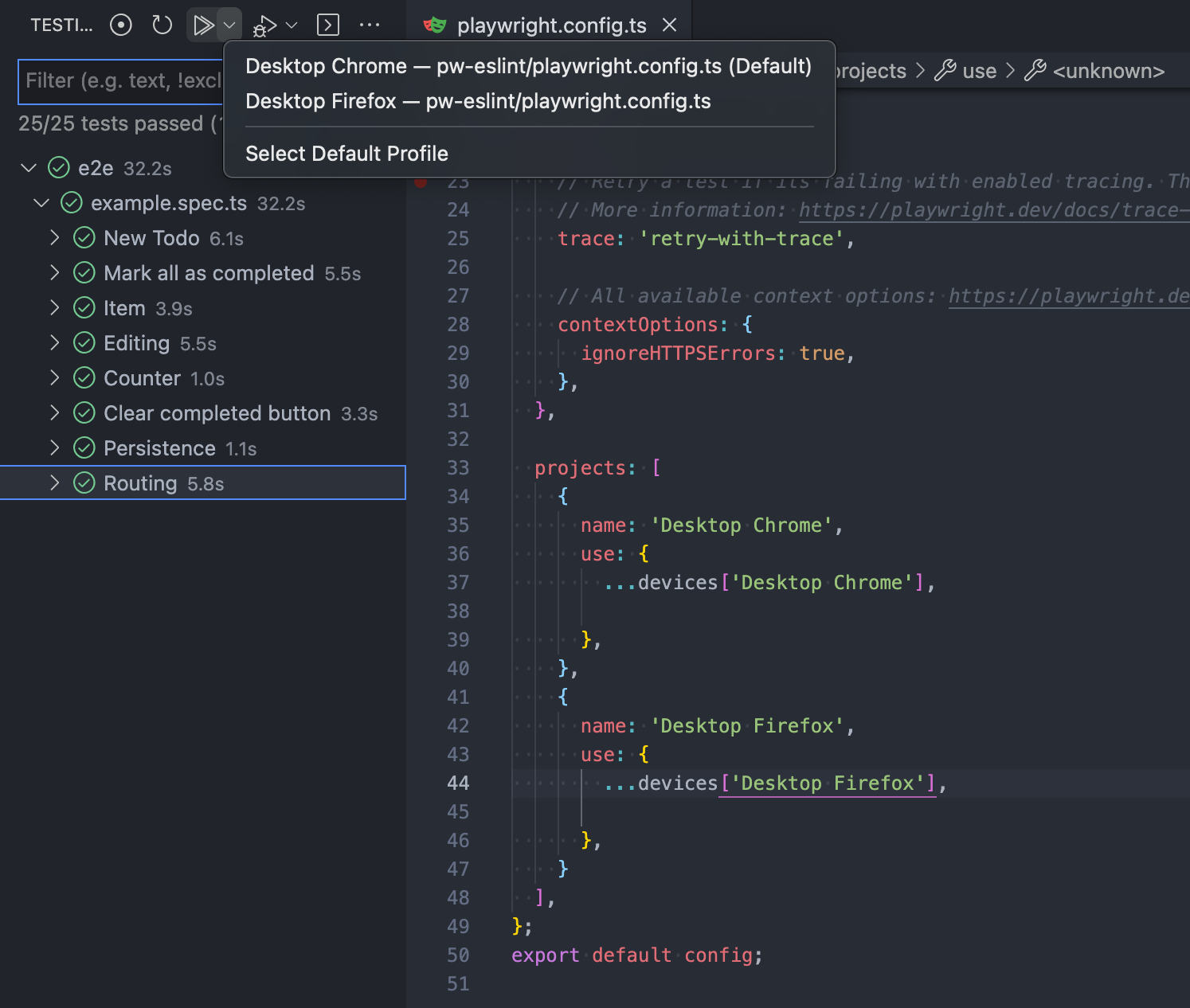This screenshot has height=1008, width=1190.
Task: Collapse the e2e folder node
Action: [x=29, y=168]
